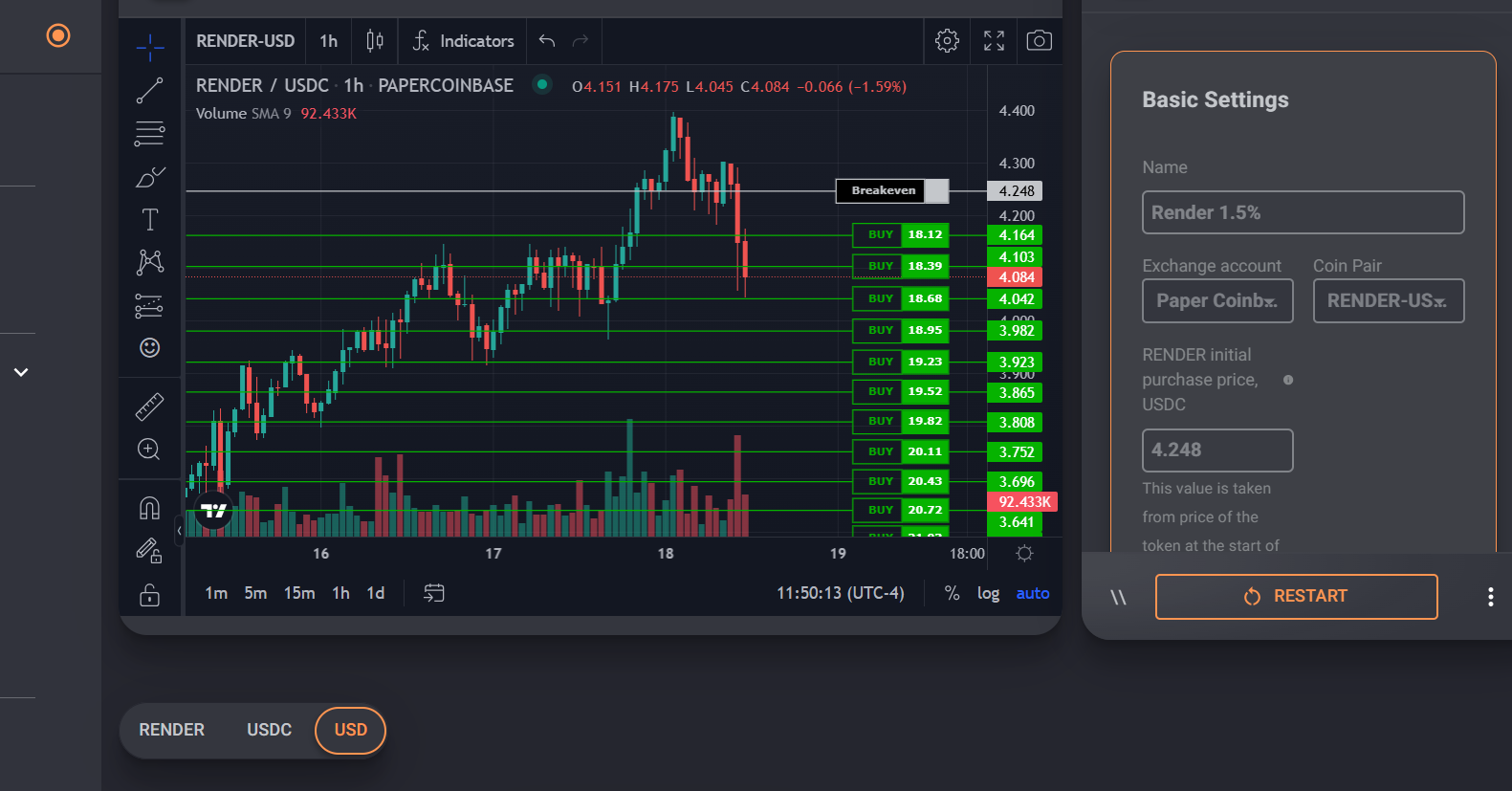Select the brush drawing tool
Image resolution: width=1512 pixels, height=791 pixels.
(150, 177)
